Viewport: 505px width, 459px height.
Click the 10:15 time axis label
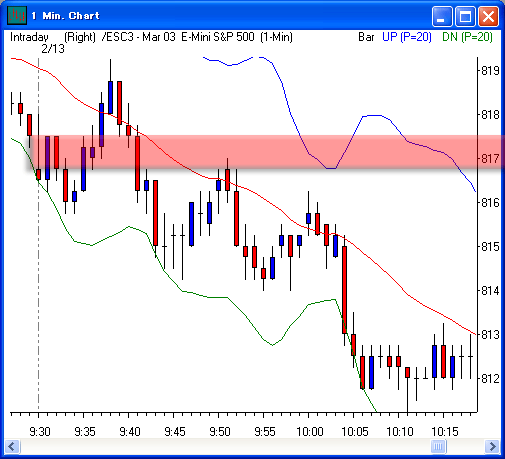(445, 432)
